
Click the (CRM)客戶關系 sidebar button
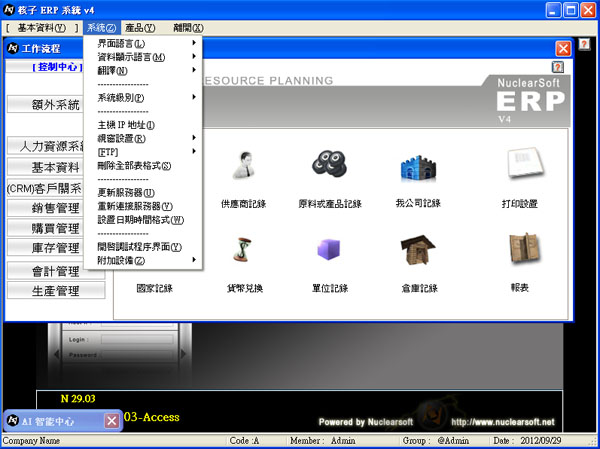click(46, 188)
